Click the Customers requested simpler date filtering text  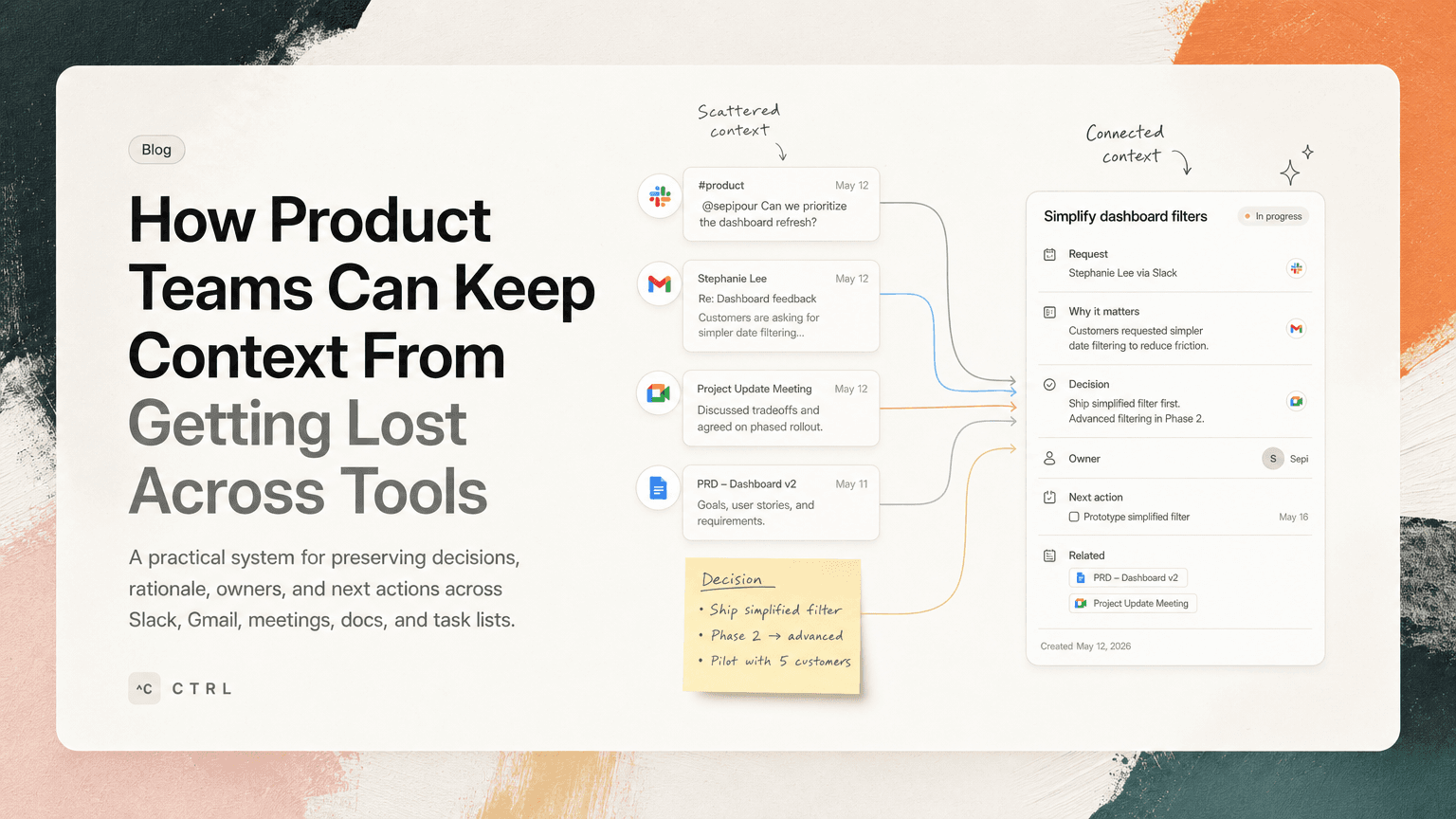[1138, 338]
